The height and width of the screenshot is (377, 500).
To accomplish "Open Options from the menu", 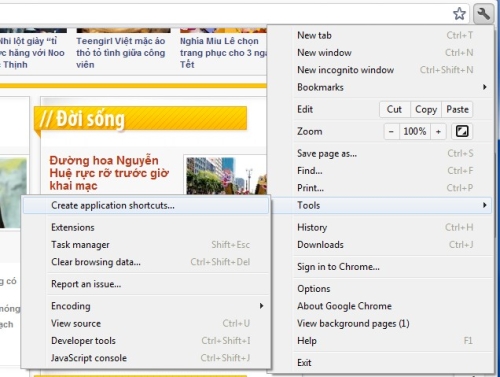I will (x=392, y=289).
